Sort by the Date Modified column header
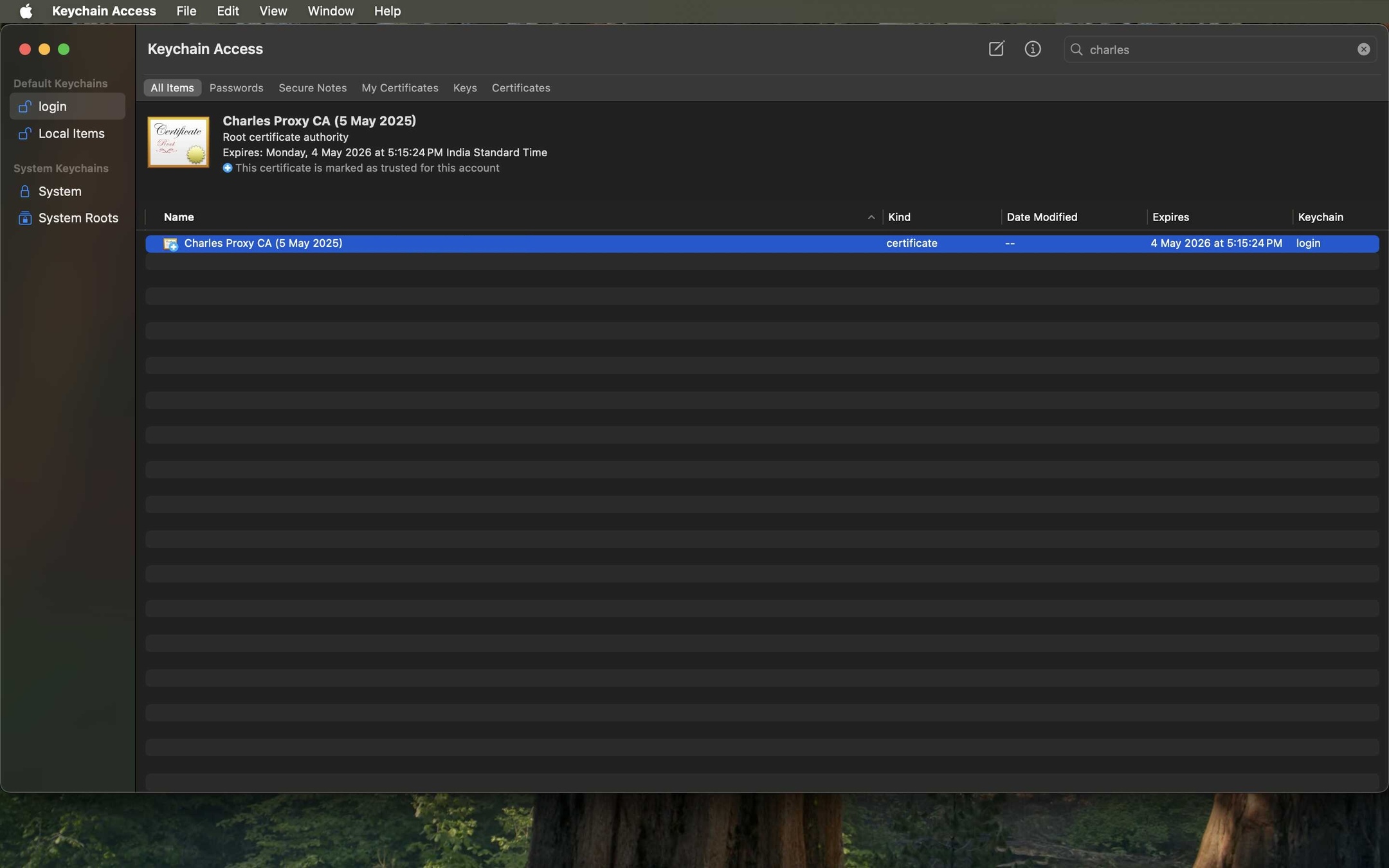The image size is (1389, 868). [1042, 217]
